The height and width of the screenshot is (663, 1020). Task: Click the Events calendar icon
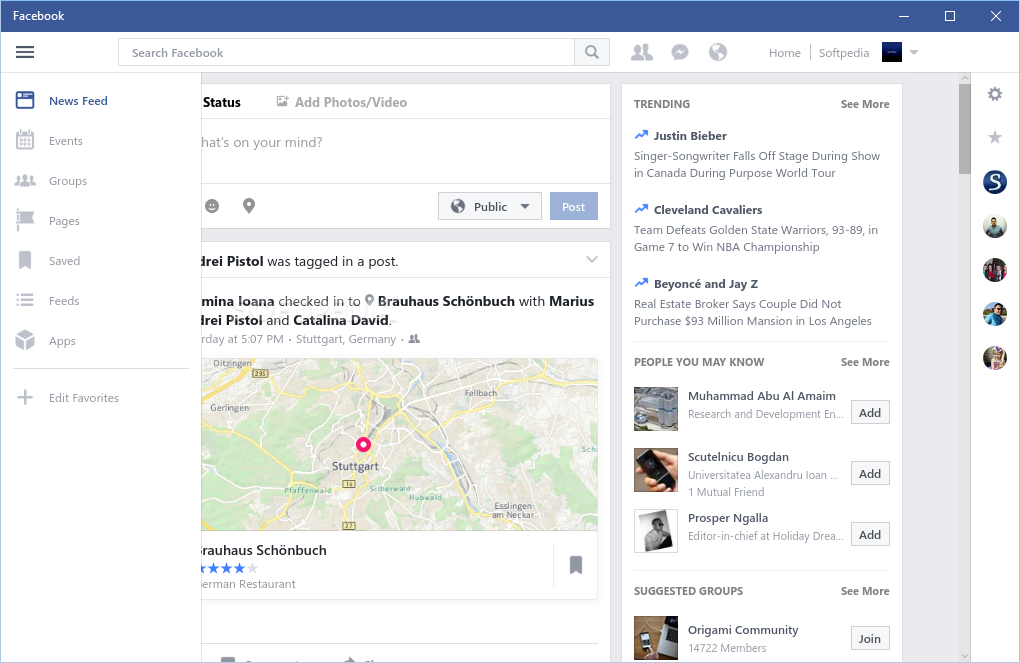(25, 140)
